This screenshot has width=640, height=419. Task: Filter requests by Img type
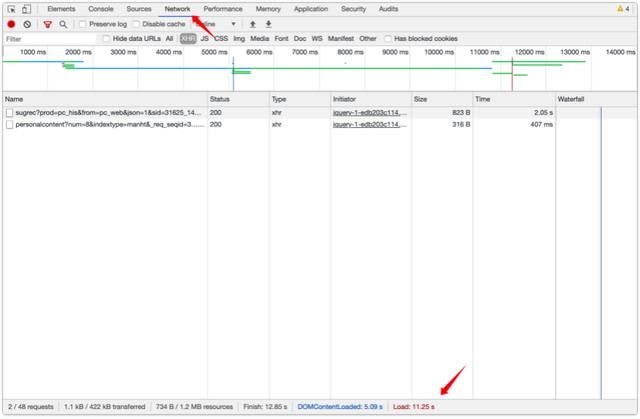click(239, 39)
